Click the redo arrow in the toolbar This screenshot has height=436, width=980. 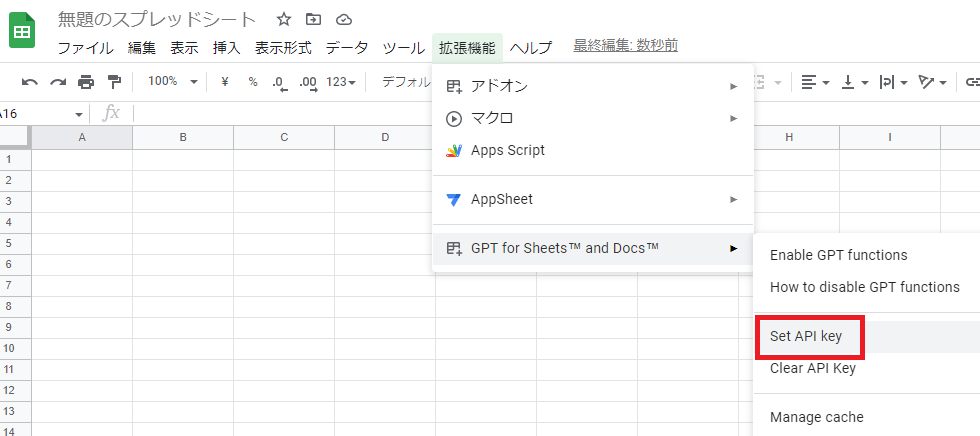pyautogui.click(x=58, y=82)
